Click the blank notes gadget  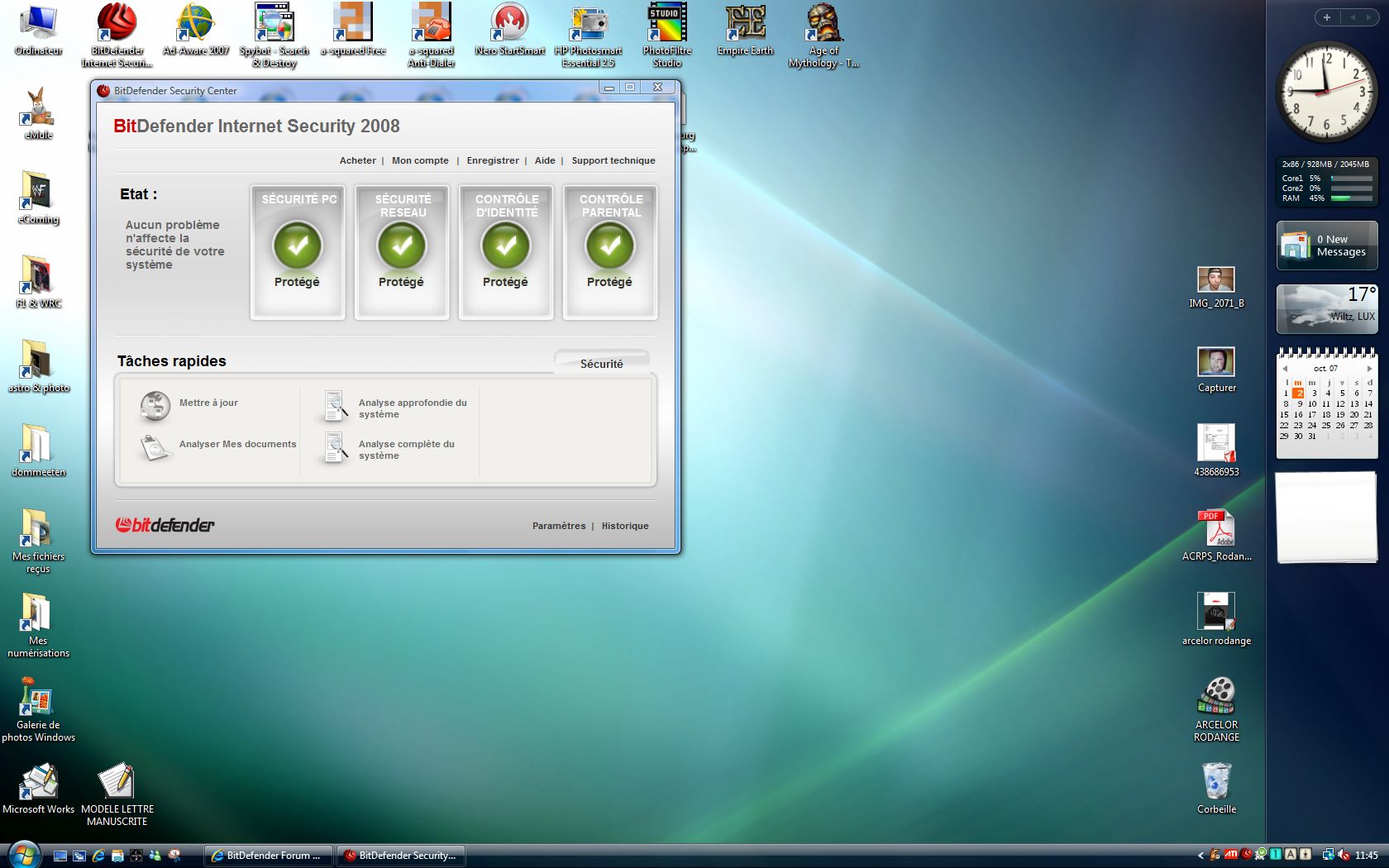(x=1327, y=518)
